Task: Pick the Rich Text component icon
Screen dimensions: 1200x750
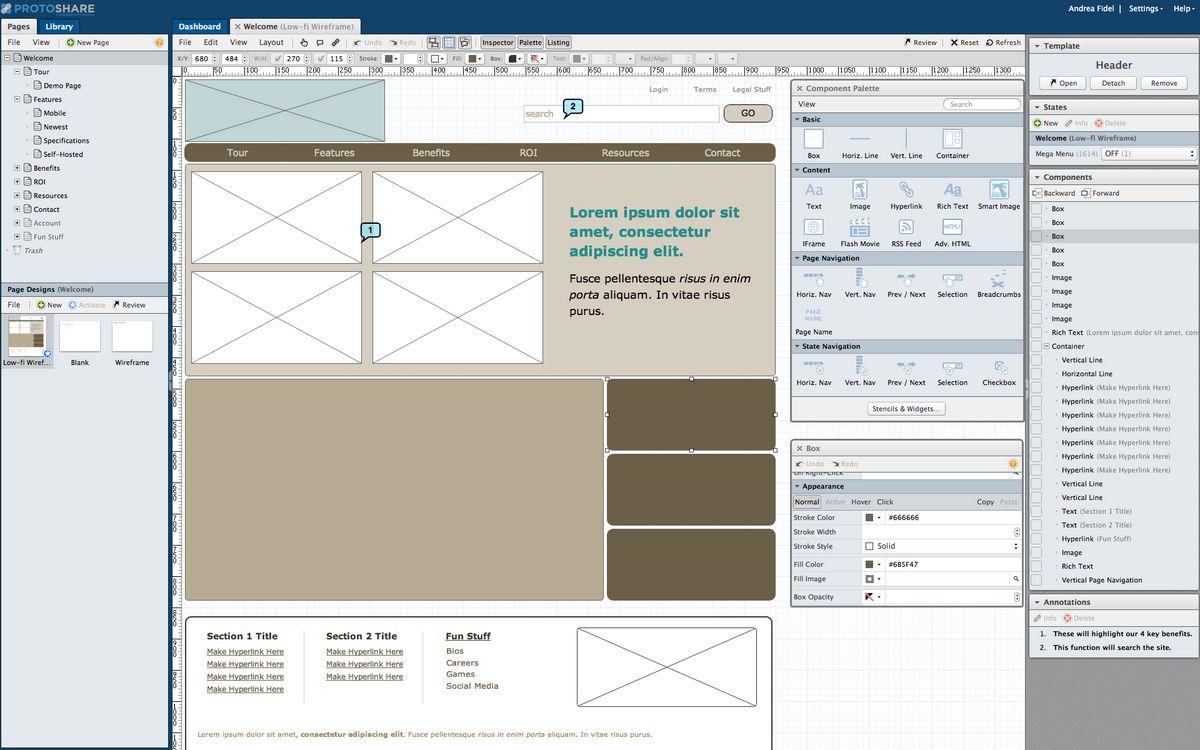Action: click(x=952, y=191)
